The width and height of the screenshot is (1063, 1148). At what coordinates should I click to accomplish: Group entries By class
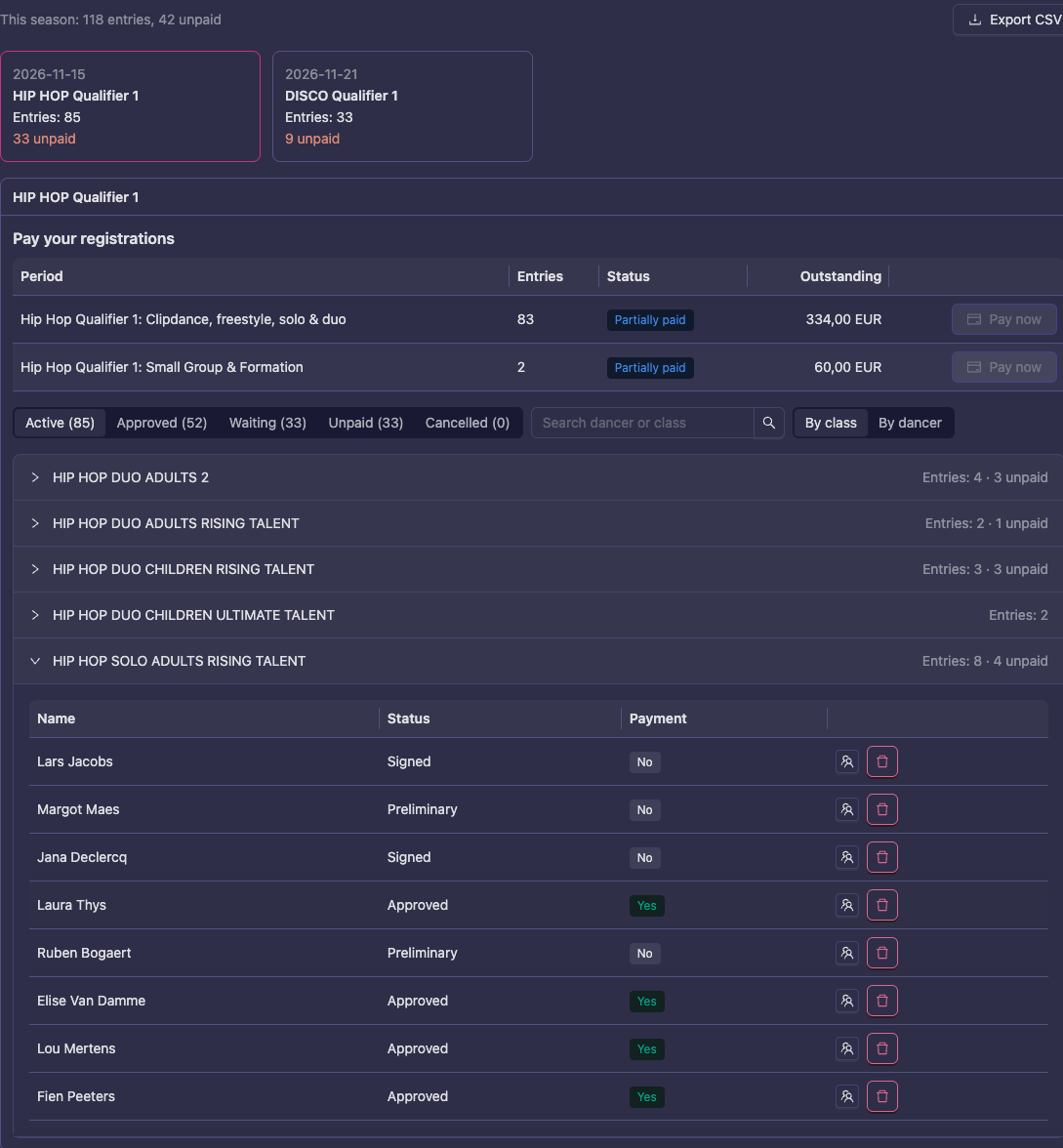coord(831,423)
